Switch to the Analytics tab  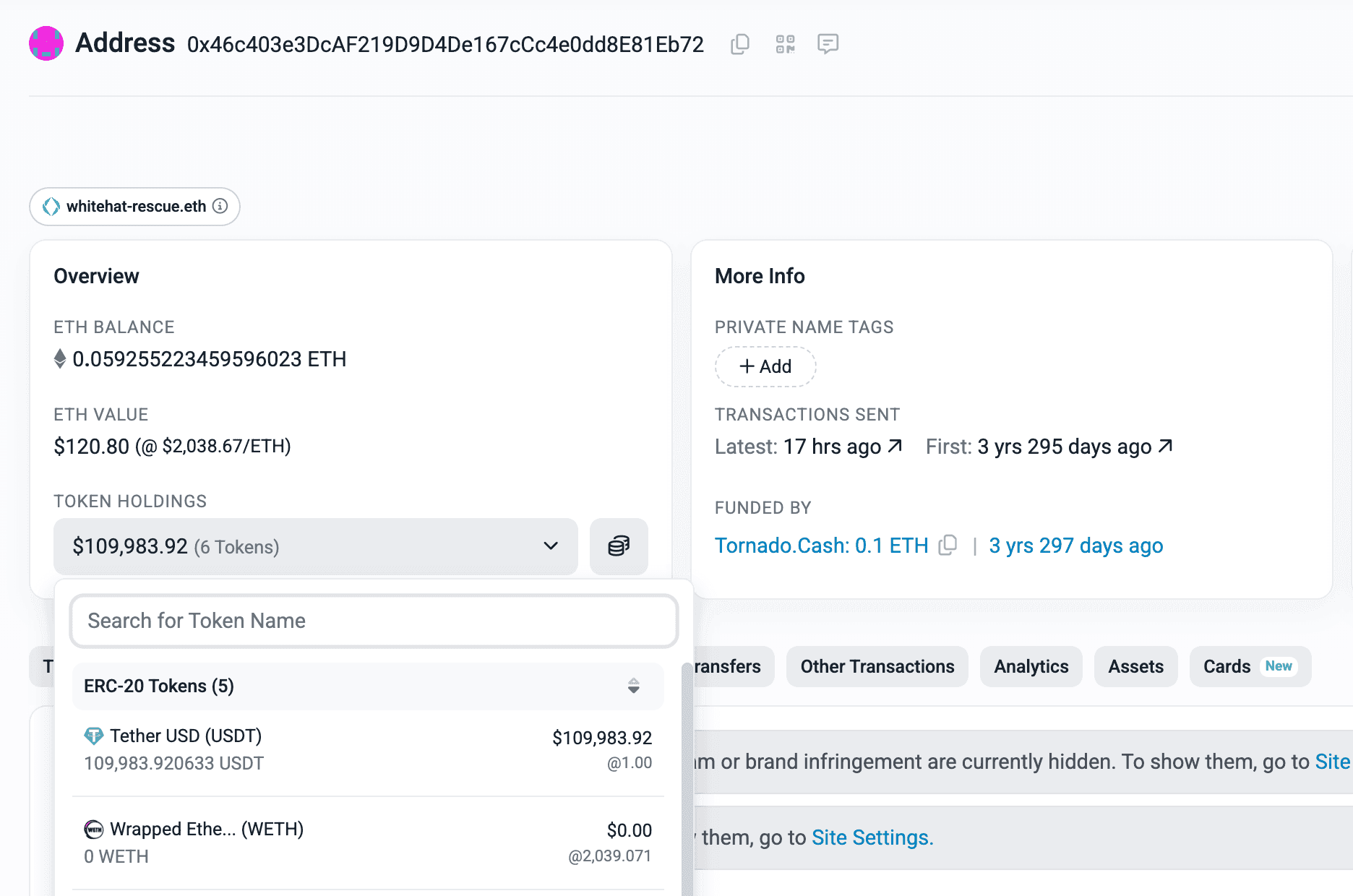click(1031, 666)
